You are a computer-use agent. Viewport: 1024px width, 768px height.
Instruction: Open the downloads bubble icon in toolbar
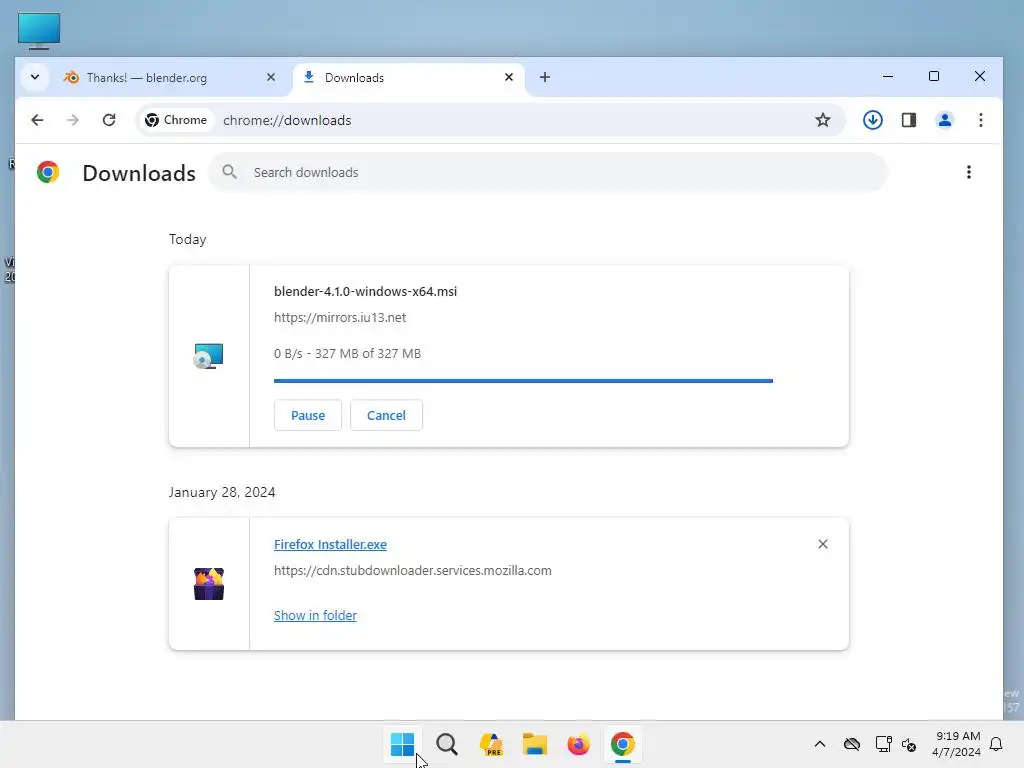coord(872,120)
